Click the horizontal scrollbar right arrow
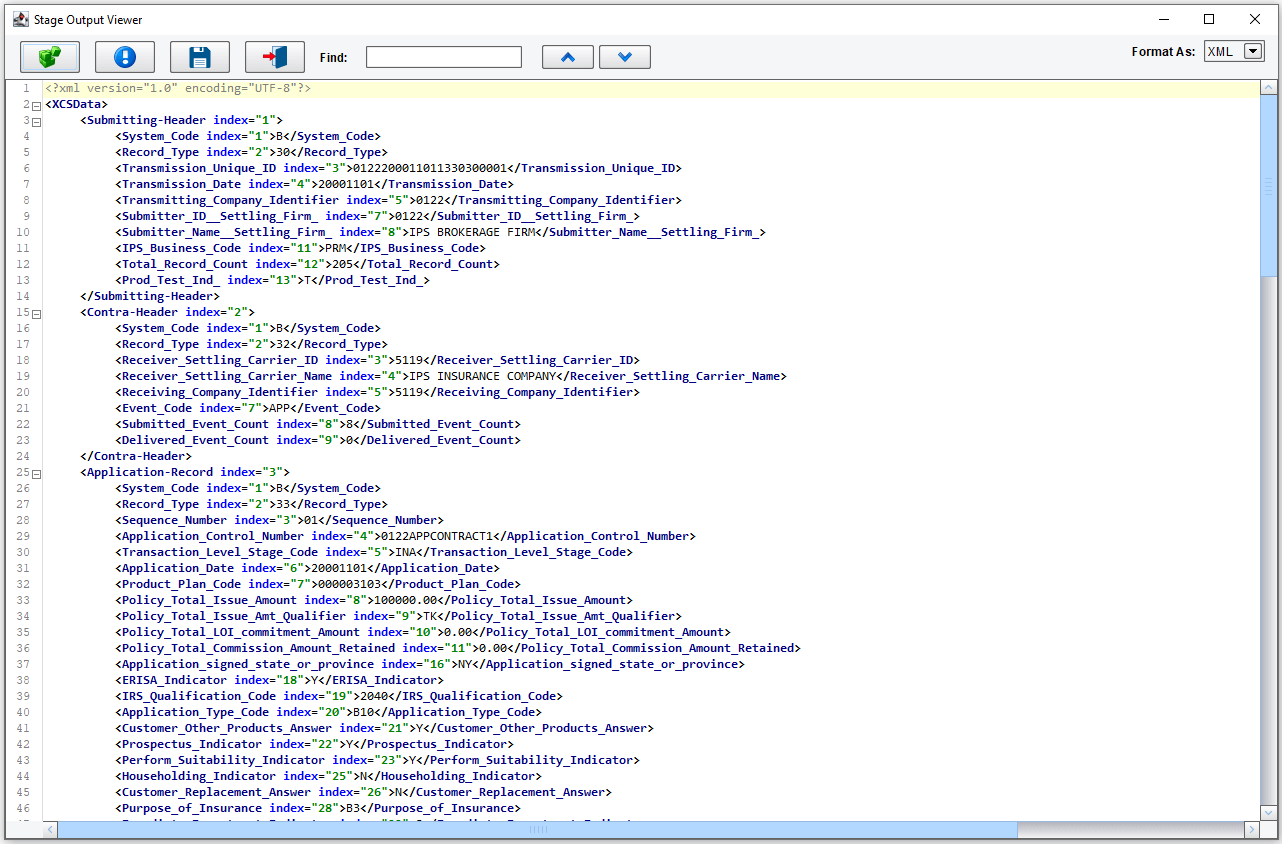 1251,830
